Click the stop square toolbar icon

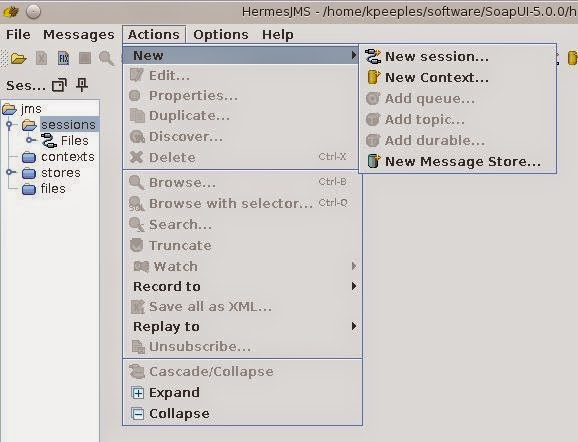pos(85,58)
